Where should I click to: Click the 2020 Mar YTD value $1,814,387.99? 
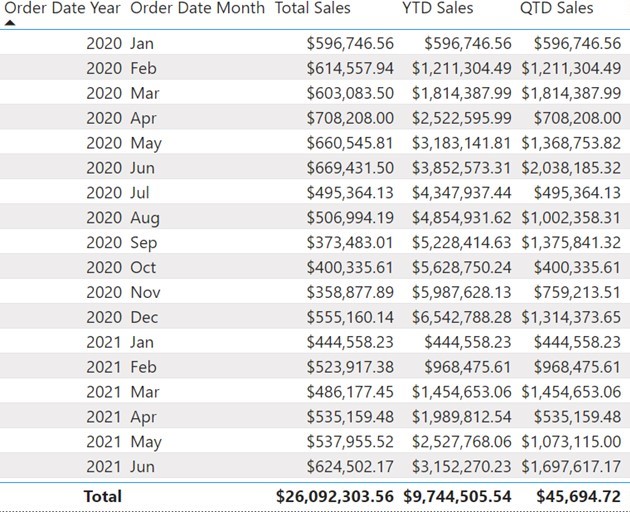click(x=461, y=93)
